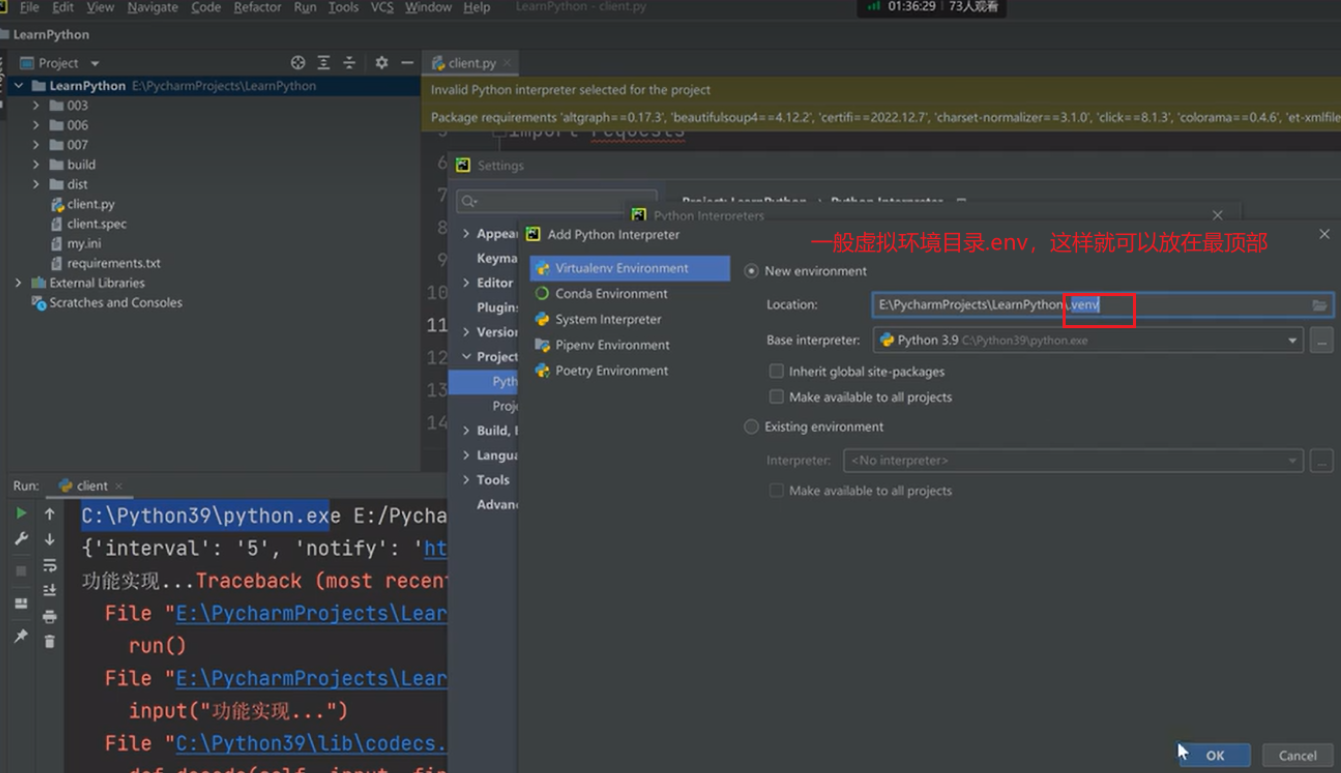The width and height of the screenshot is (1341, 773).
Task: Expand External Libraries node
Action: point(18,283)
